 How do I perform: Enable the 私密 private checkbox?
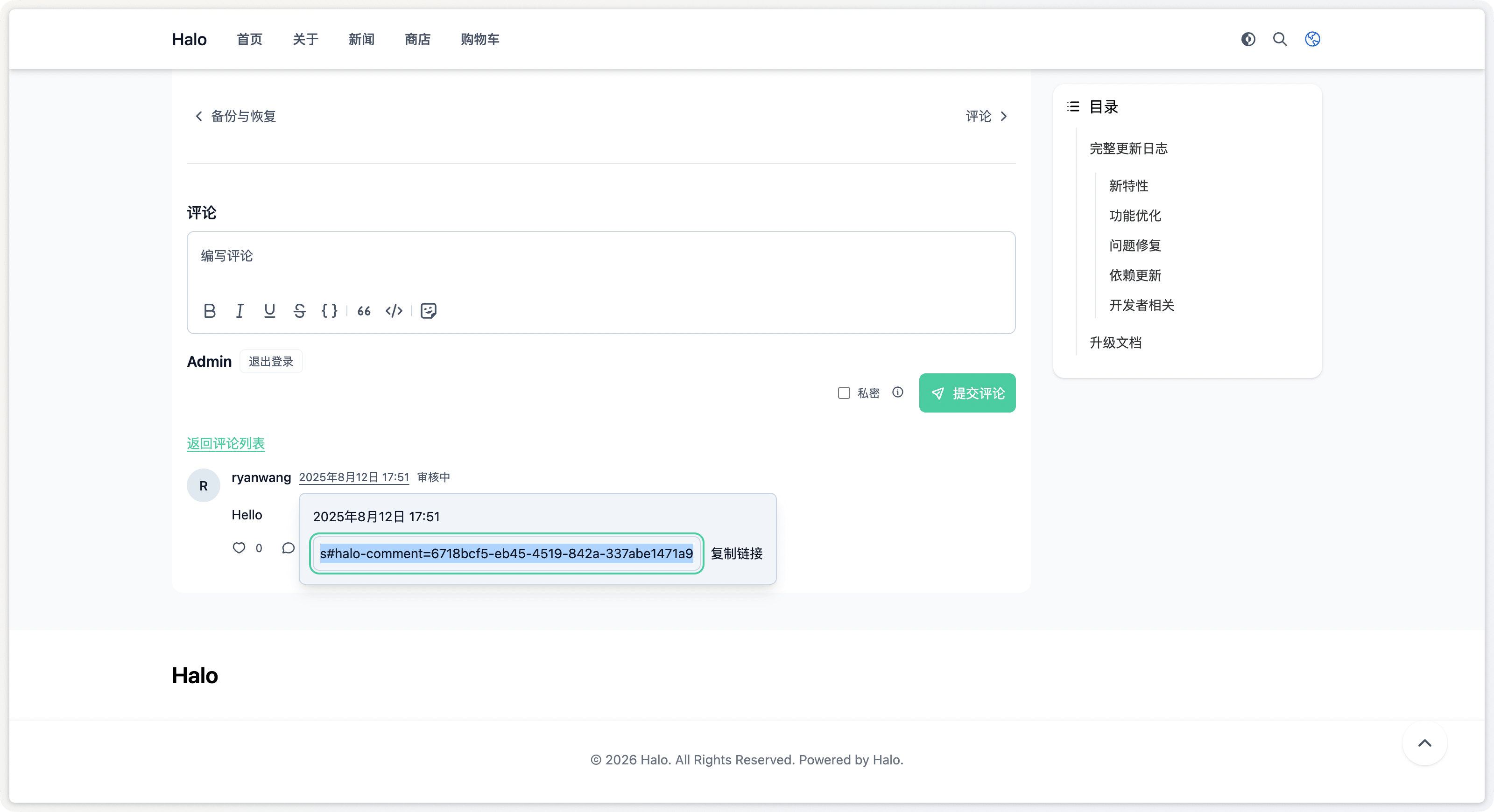[844, 393]
